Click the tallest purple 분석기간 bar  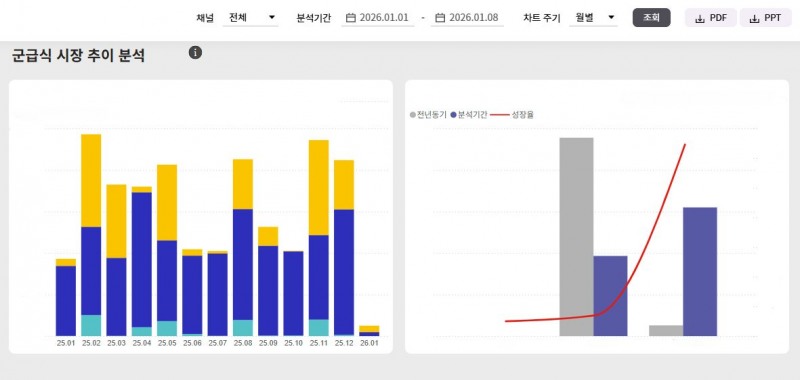tap(700, 271)
